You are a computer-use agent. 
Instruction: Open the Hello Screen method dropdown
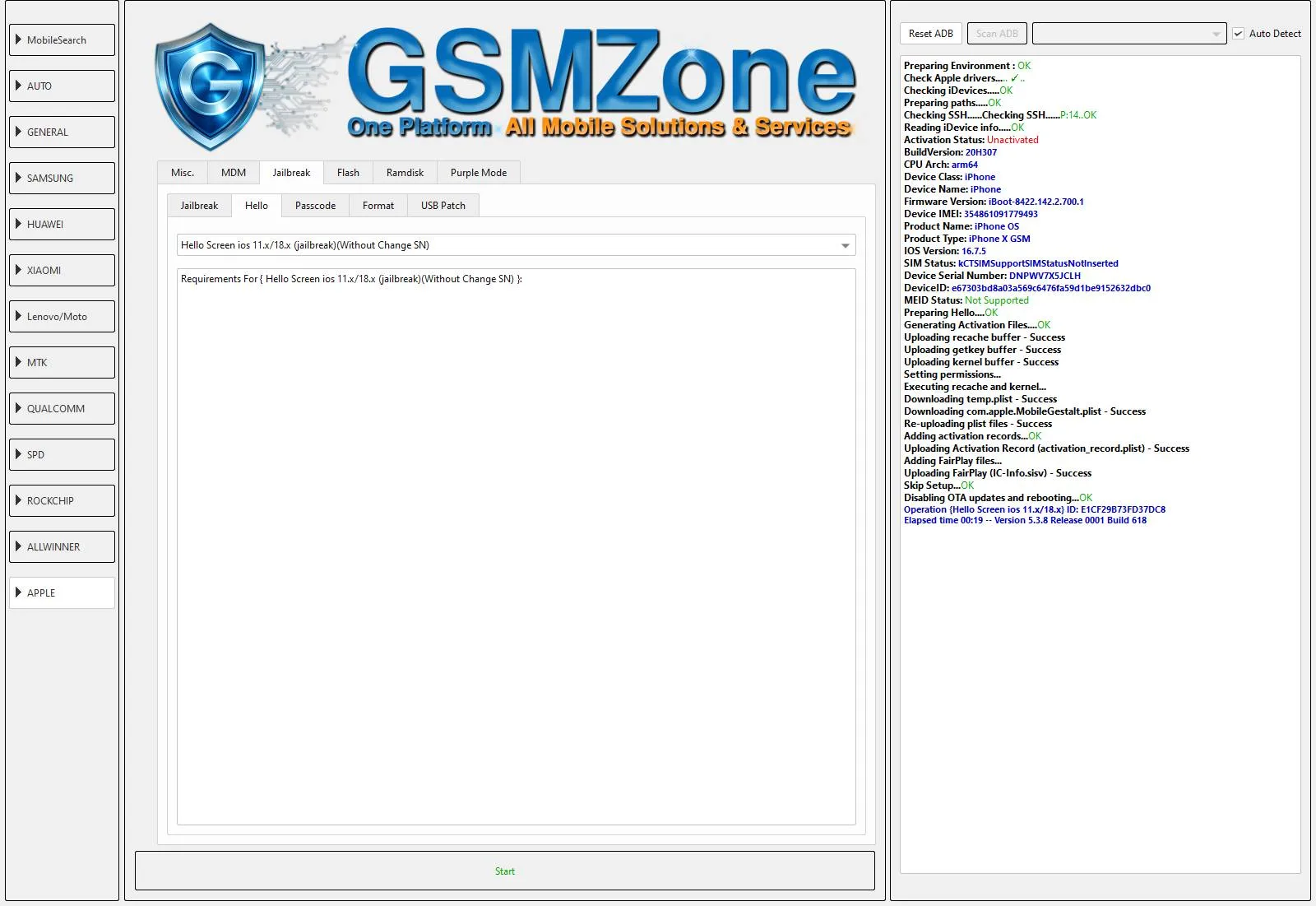pos(516,245)
